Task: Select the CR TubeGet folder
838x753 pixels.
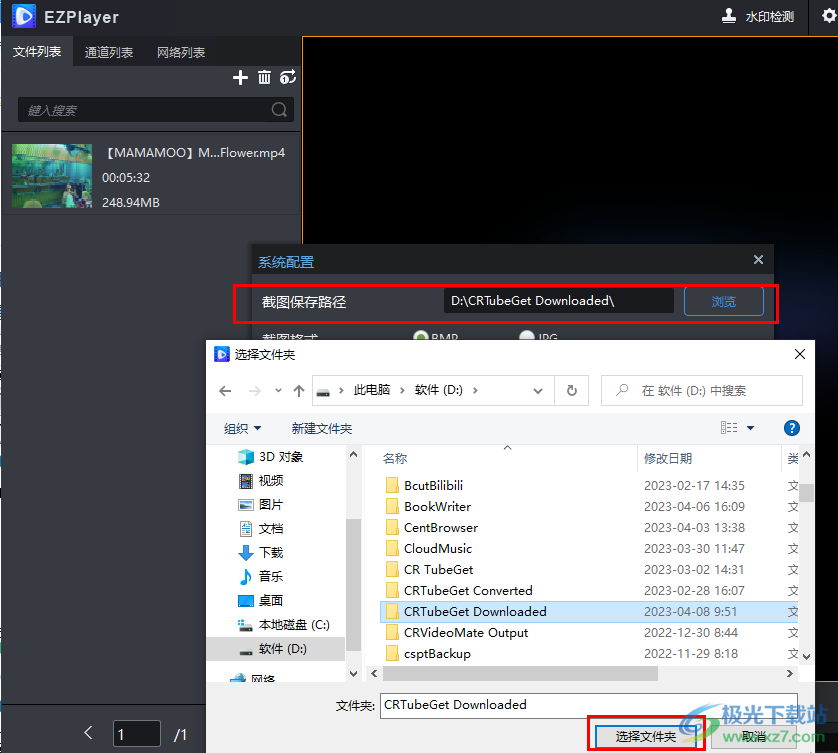Action: [x=438, y=570]
